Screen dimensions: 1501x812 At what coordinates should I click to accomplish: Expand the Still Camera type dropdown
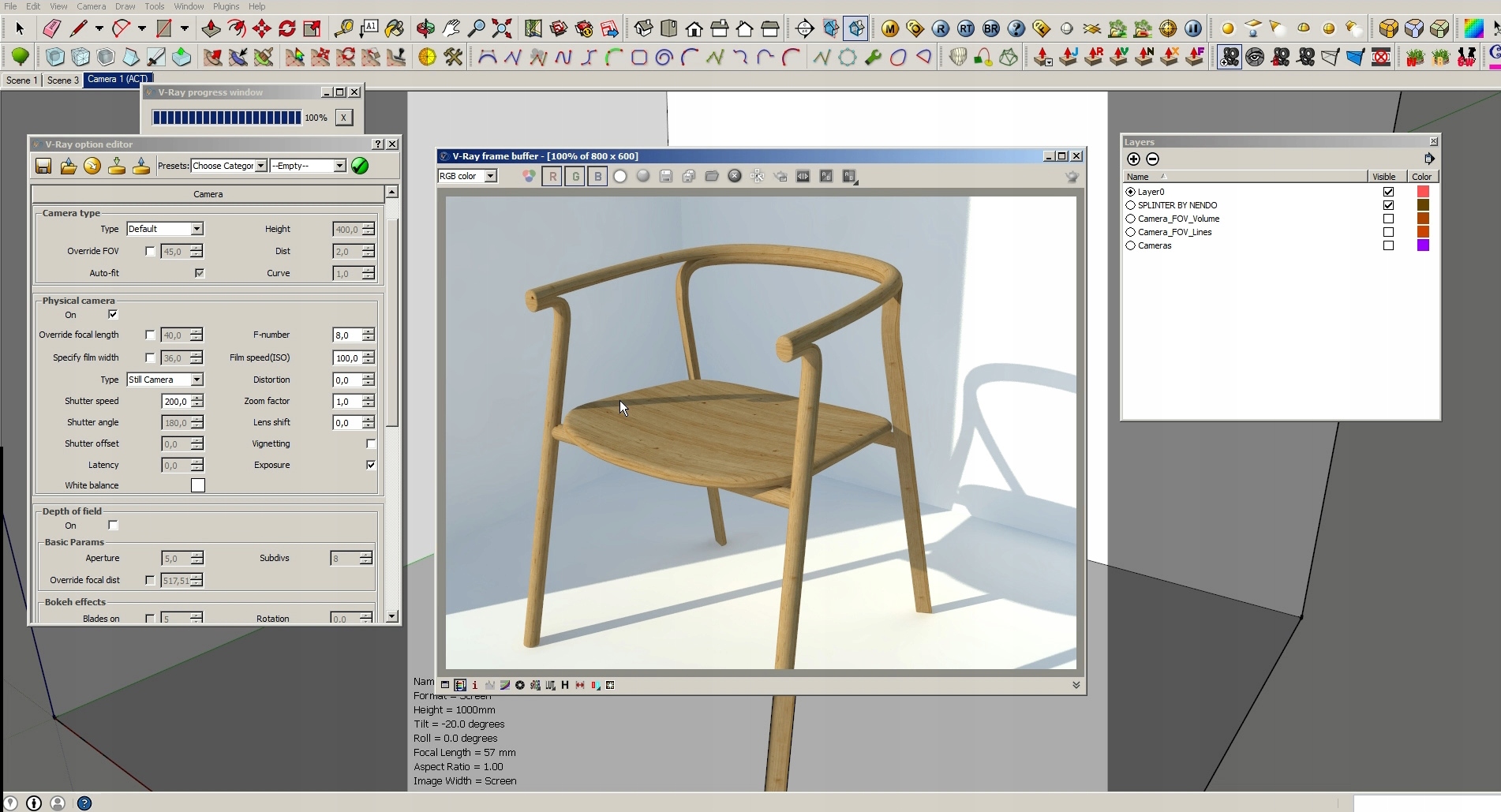click(x=197, y=380)
